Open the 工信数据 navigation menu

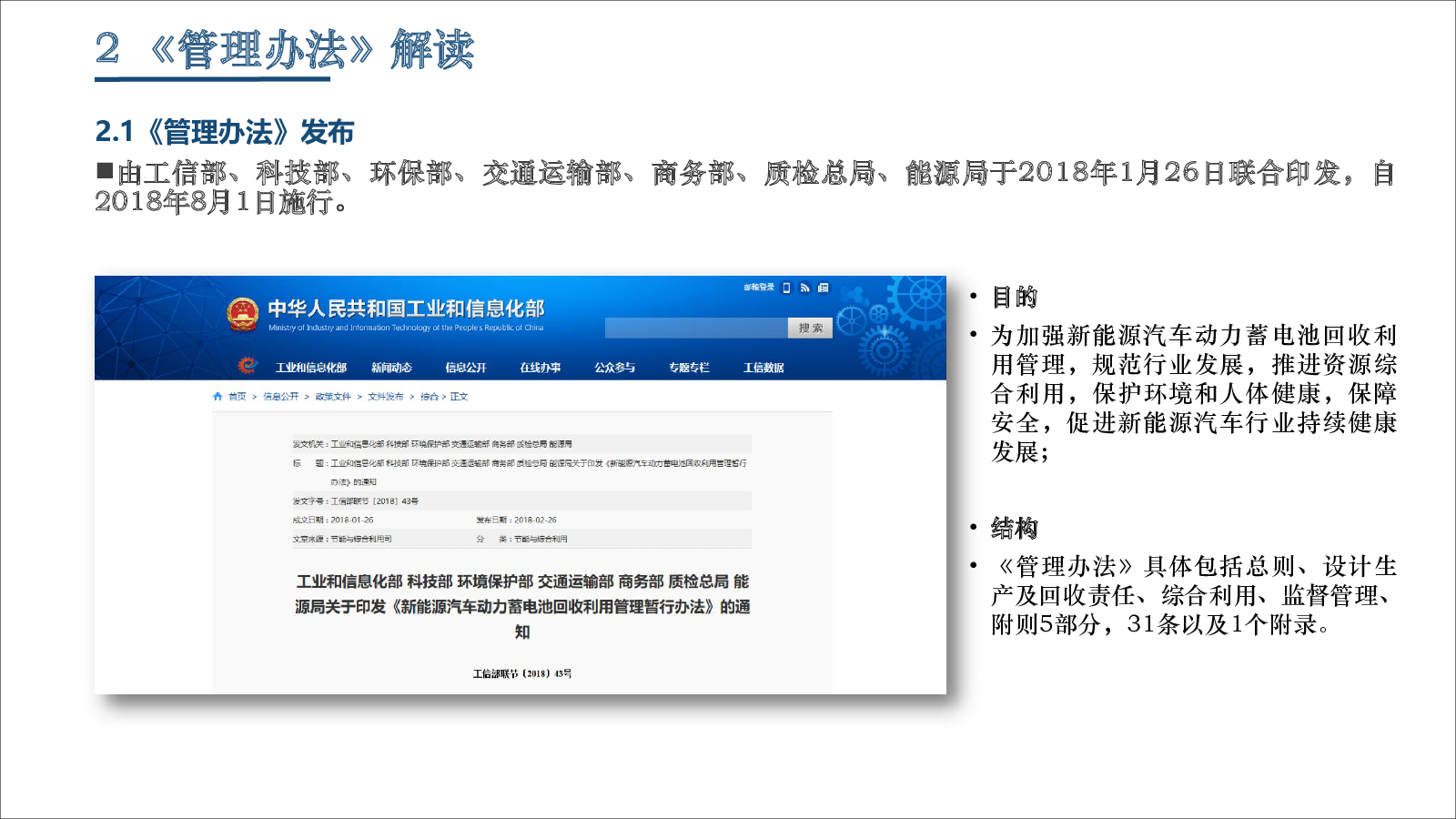click(x=763, y=368)
